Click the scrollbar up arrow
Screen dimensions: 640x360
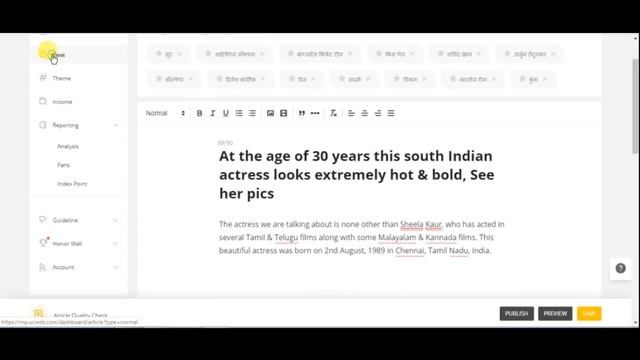636,38
